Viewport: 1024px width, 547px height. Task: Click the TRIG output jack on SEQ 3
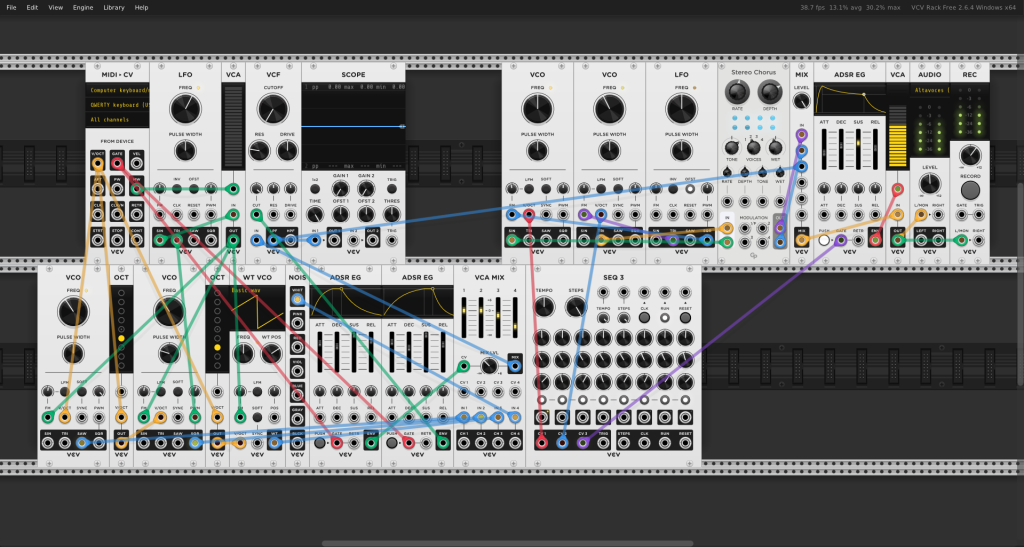[x=603, y=443]
